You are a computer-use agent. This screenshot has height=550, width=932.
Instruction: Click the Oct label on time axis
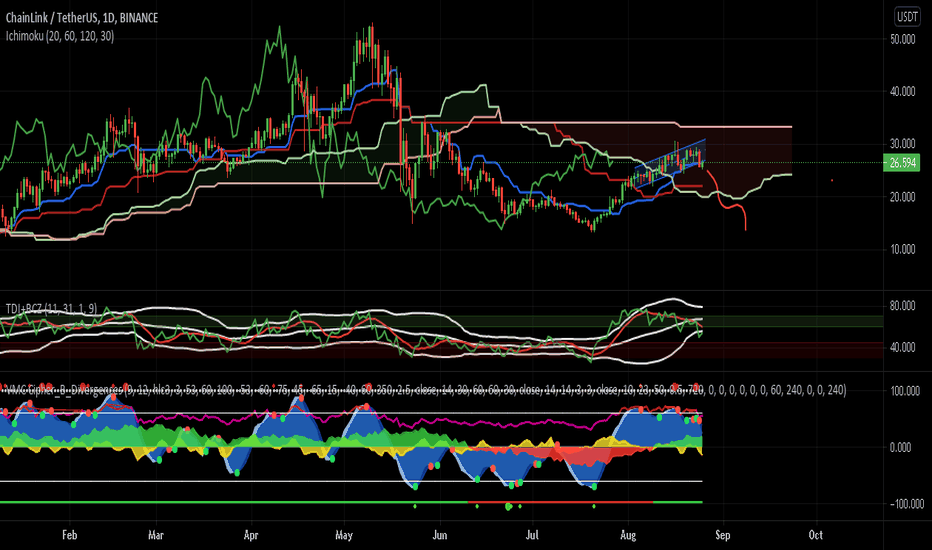[816, 535]
